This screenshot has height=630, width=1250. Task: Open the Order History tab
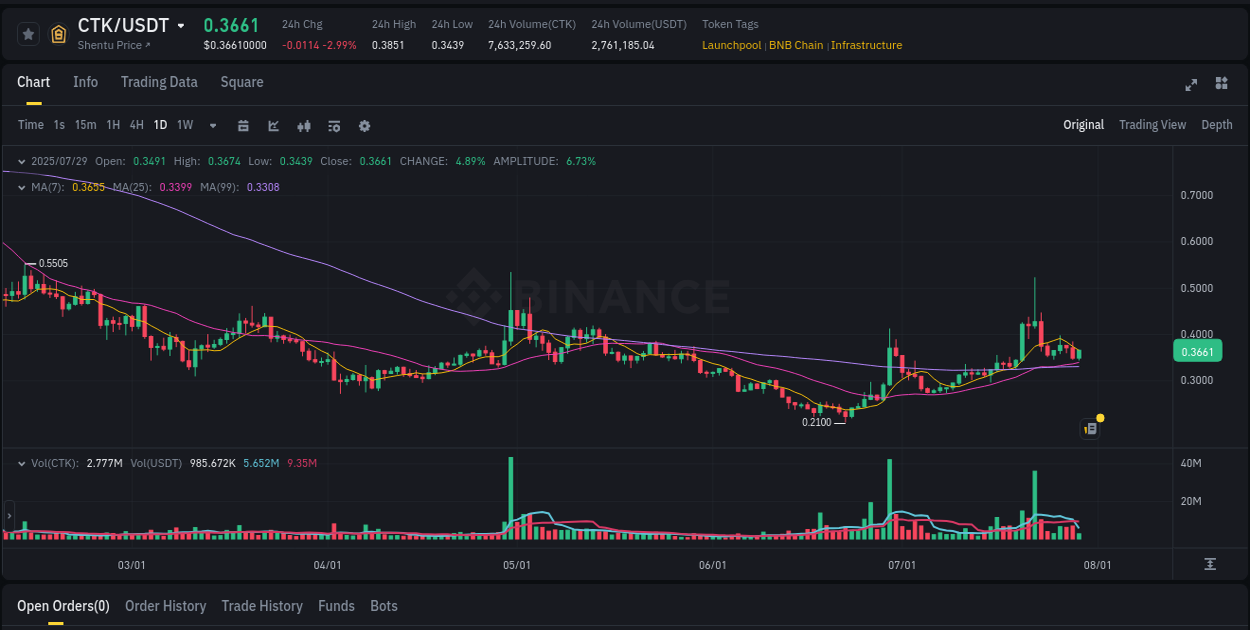[165, 606]
